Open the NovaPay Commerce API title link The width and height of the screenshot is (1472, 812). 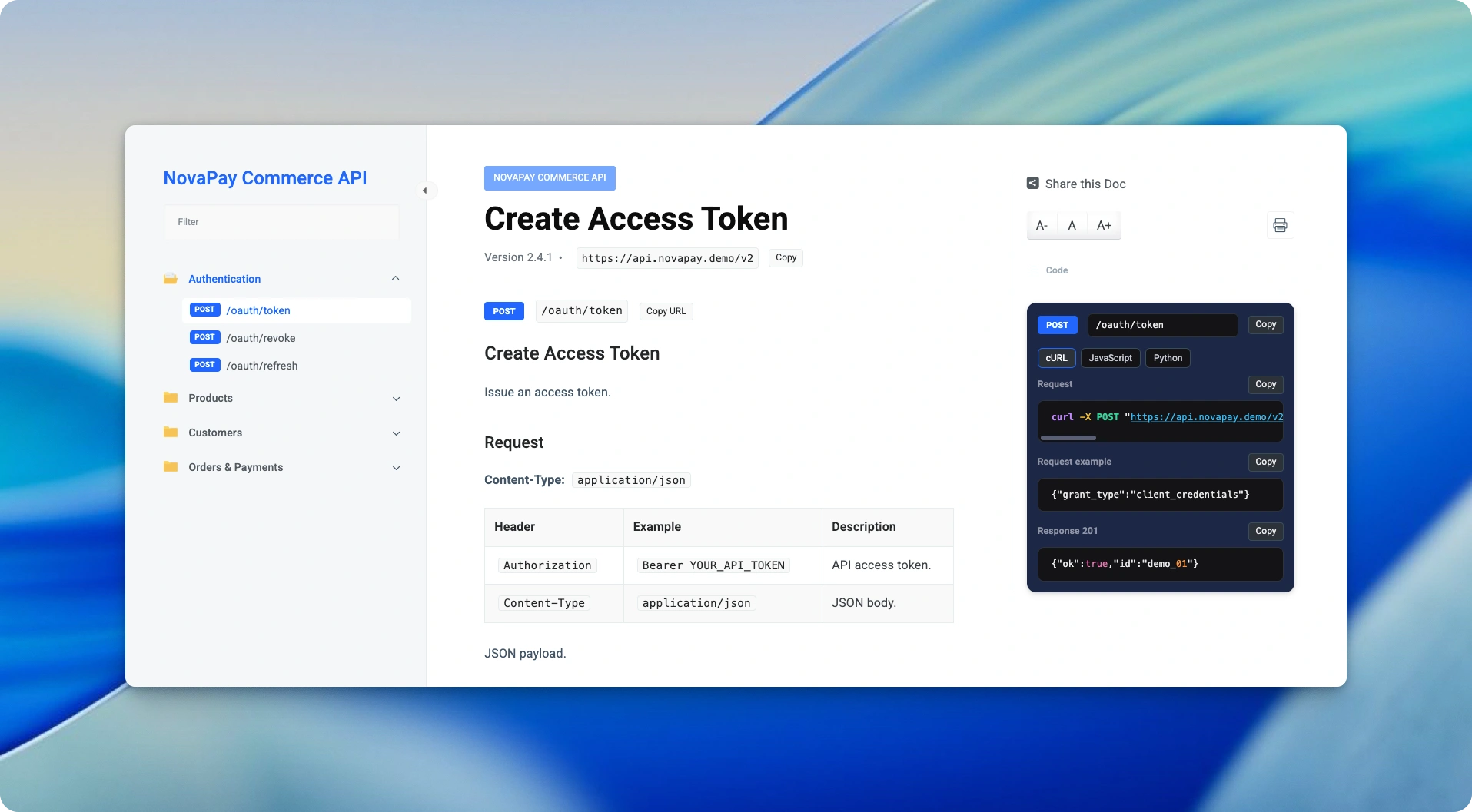tap(265, 178)
